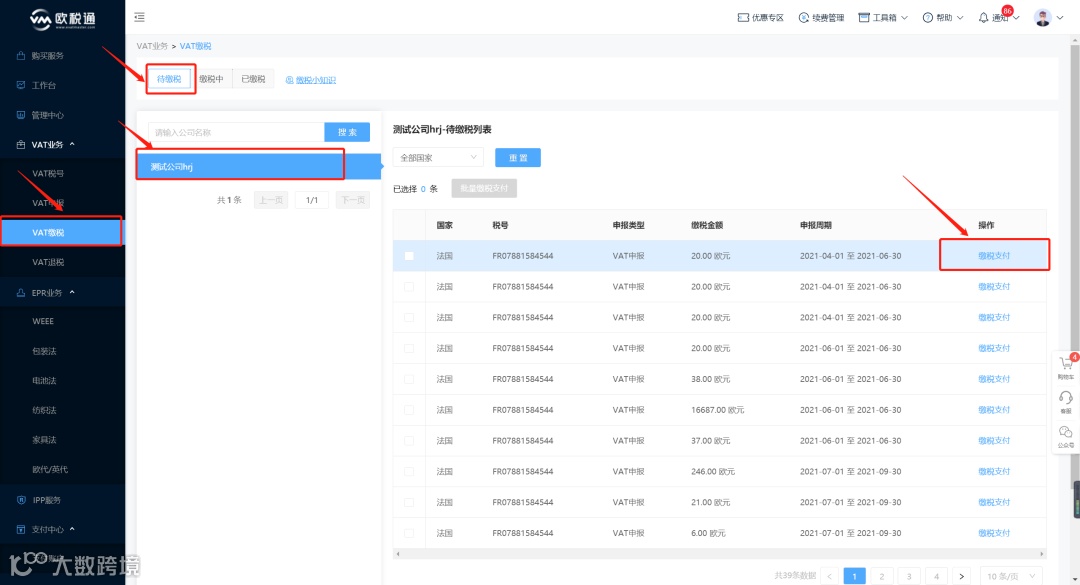
Task: Open the 10 条/页 page size dropdown
Action: click(1010, 577)
